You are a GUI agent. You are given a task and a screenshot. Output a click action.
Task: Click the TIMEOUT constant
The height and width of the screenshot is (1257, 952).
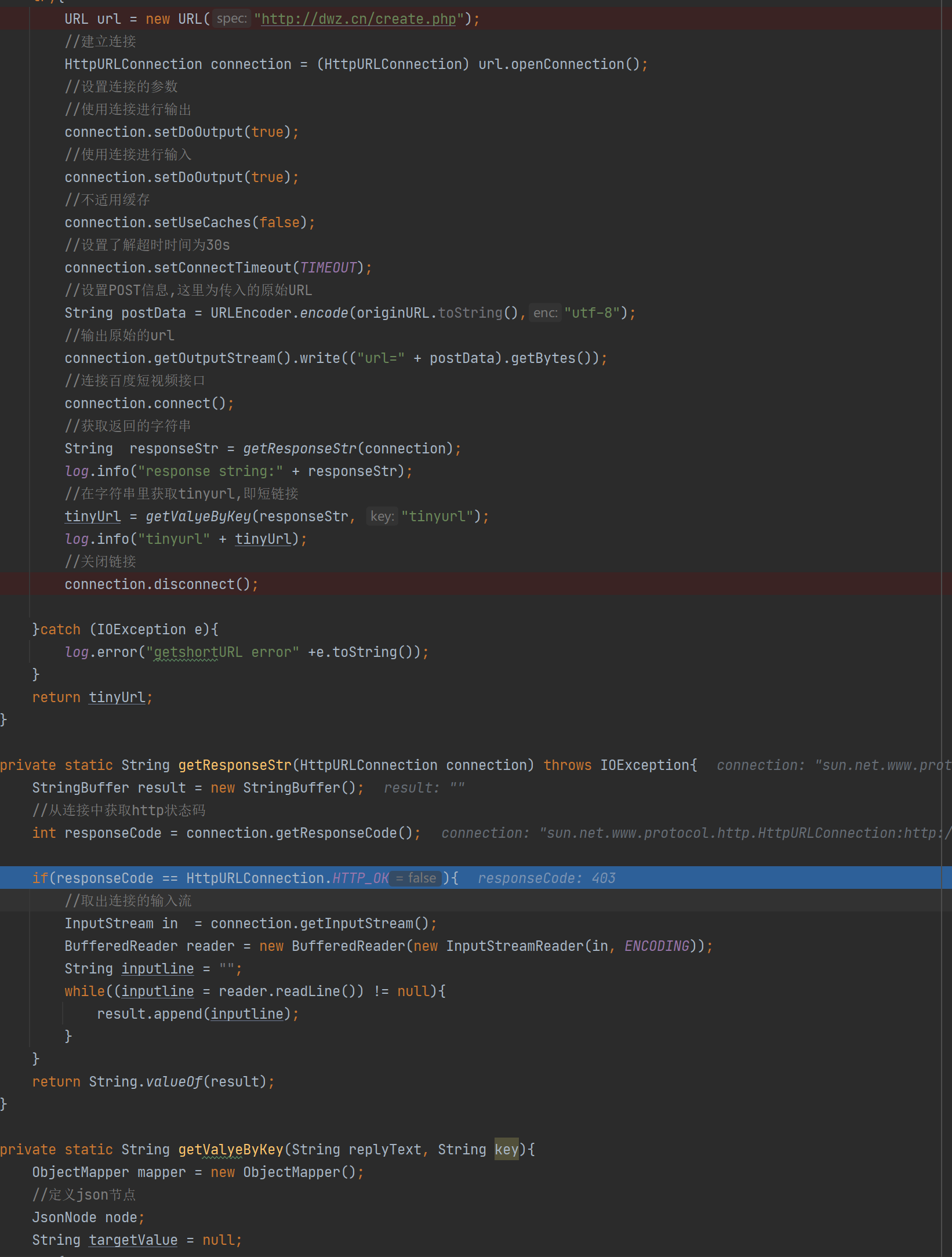point(328,268)
